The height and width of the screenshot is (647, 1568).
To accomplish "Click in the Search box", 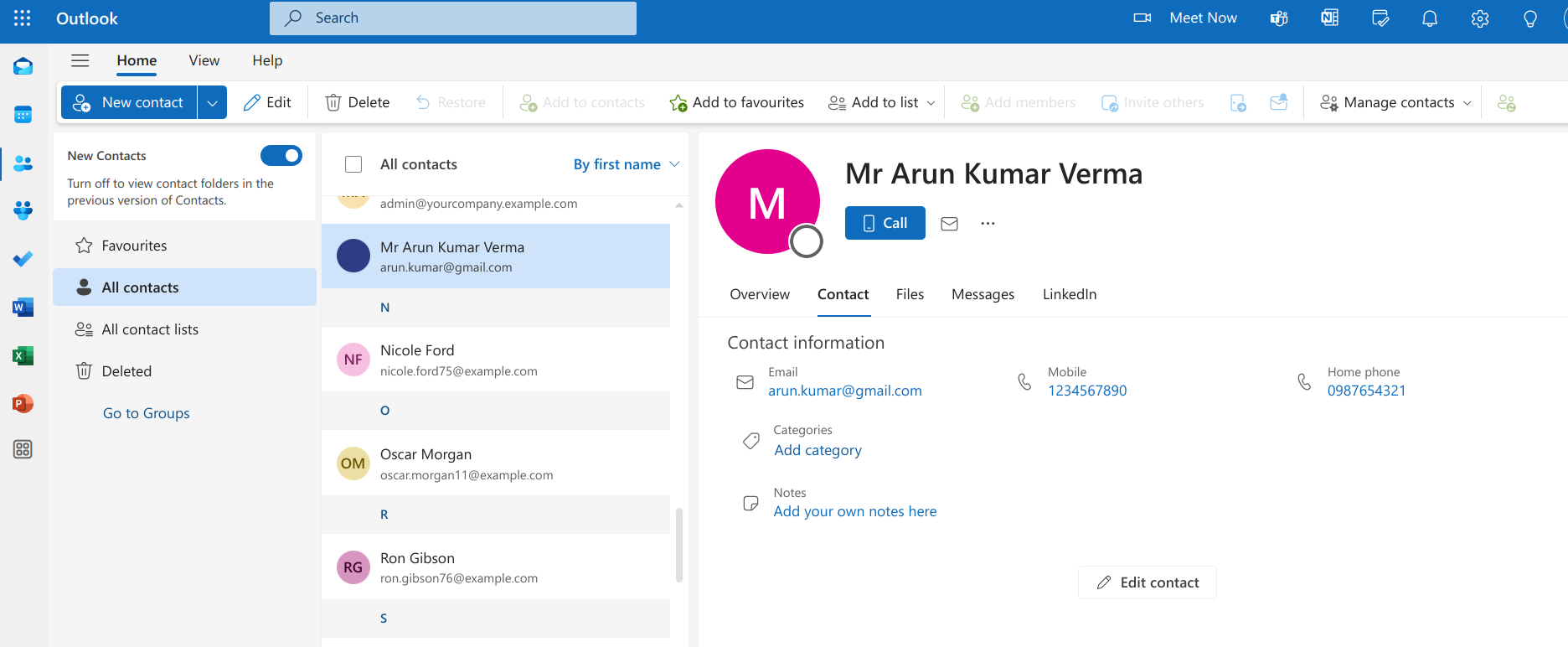I will 452,18.
